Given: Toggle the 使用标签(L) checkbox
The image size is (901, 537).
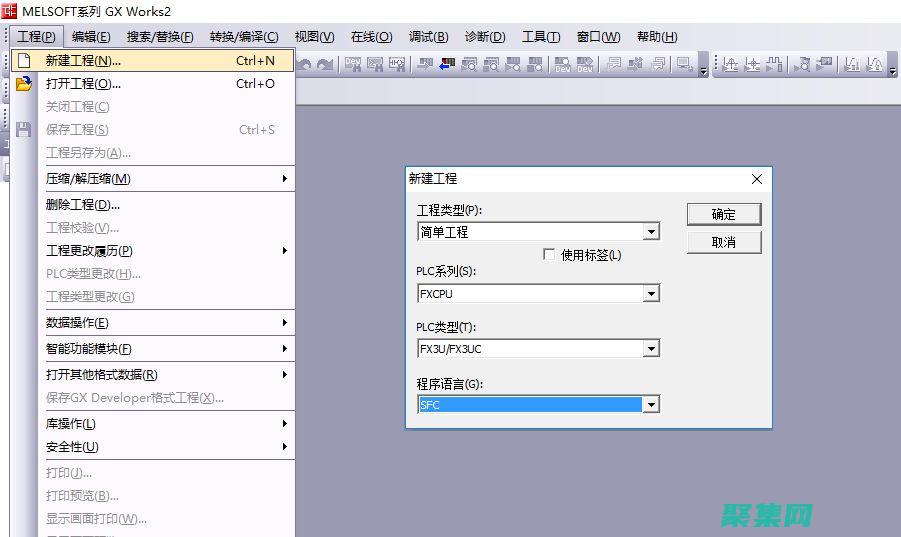Looking at the screenshot, I should click(549, 254).
